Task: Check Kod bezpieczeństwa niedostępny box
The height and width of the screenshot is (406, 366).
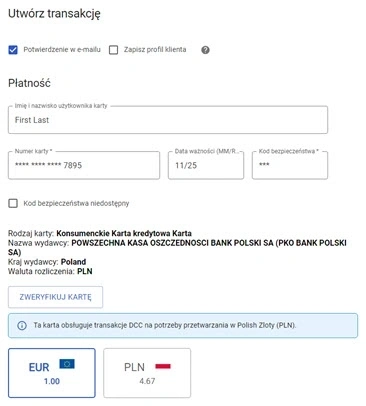Action: 13,203
